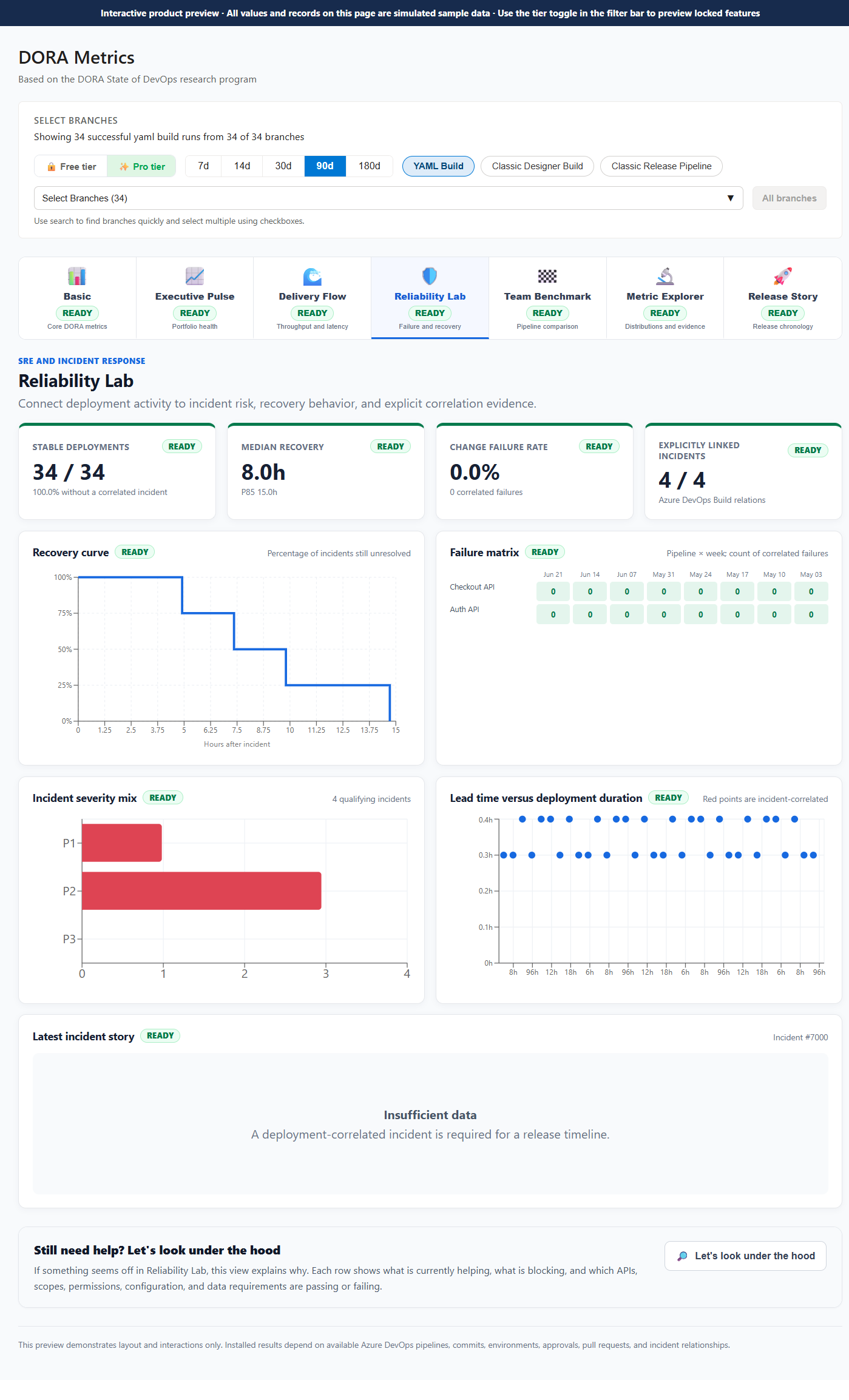Image resolution: width=849 pixels, height=1400 pixels.
Task: Switch to Pro tier preview
Action: click(141, 166)
